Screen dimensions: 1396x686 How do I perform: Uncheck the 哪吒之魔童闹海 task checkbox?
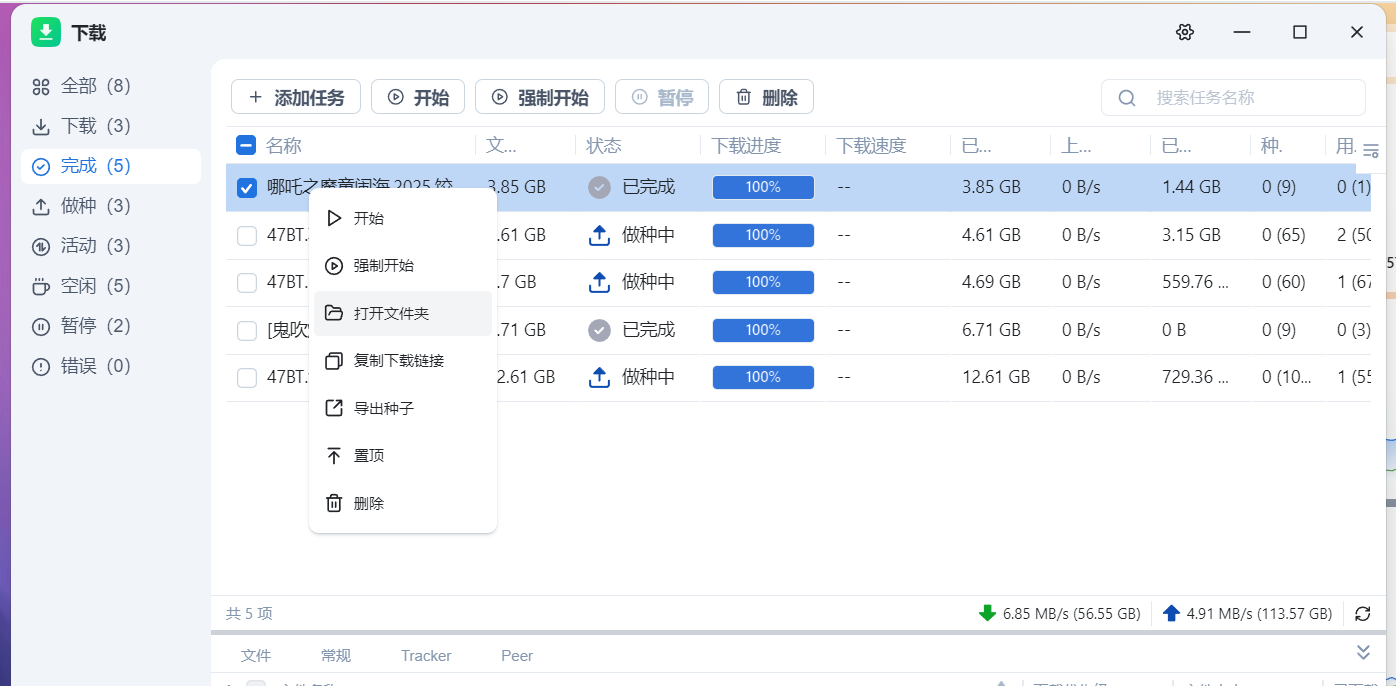(247, 187)
